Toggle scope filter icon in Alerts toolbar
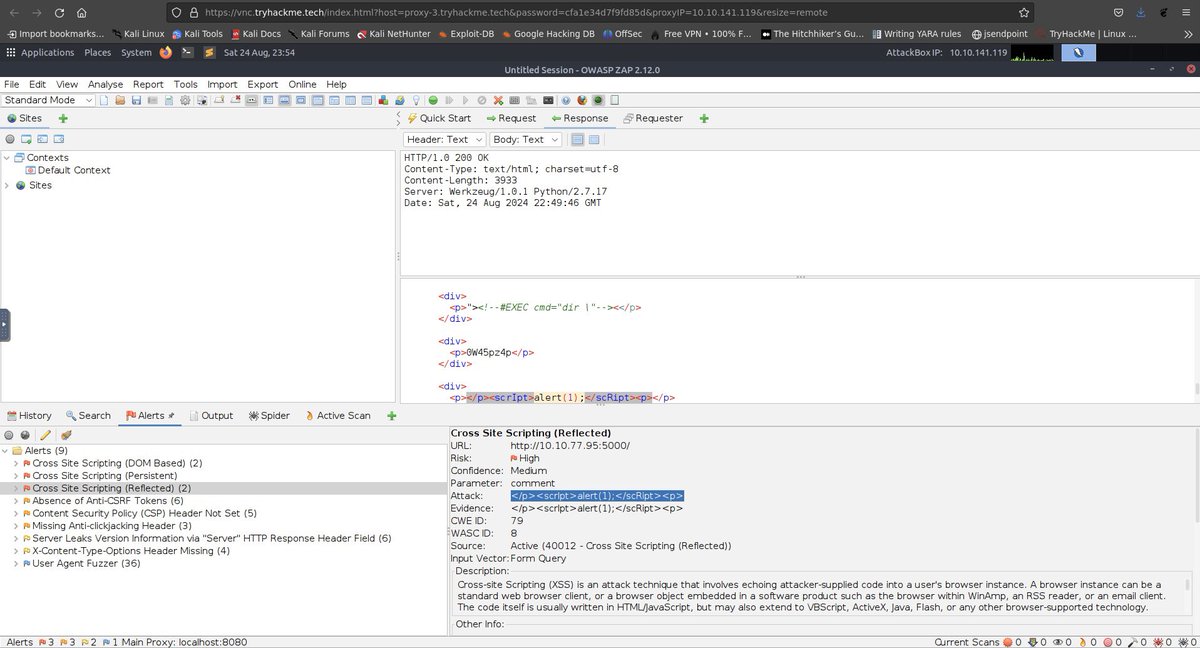The width and height of the screenshot is (1200, 648). point(9,435)
